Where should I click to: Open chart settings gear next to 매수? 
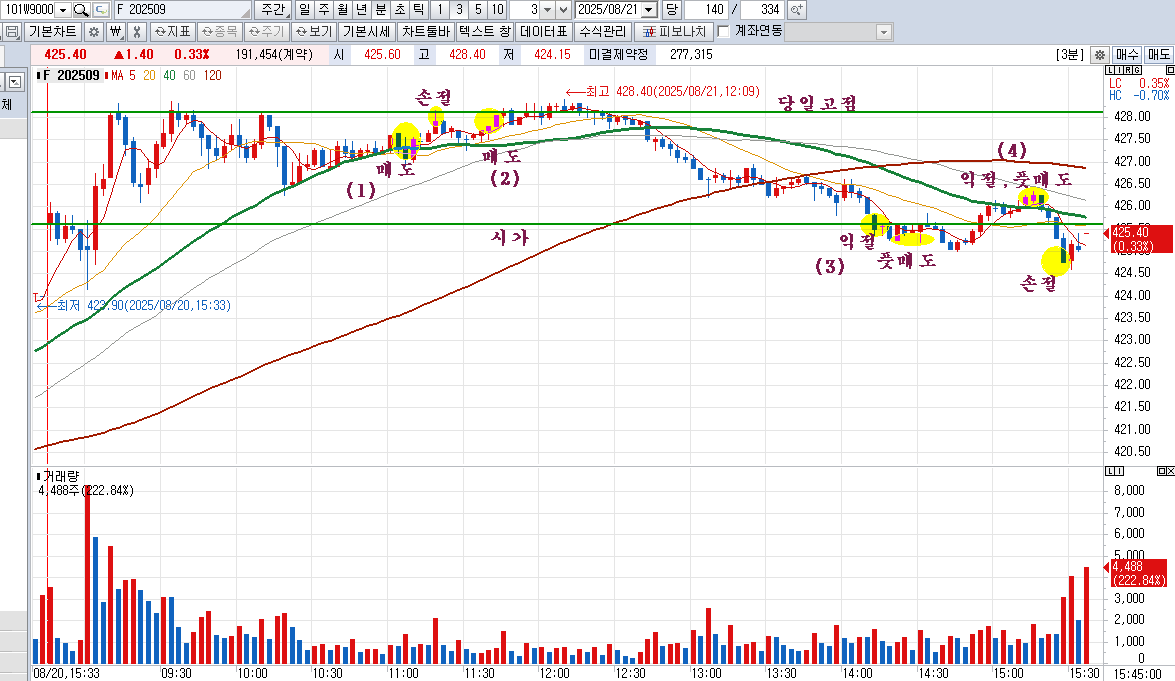click(x=1100, y=55)
